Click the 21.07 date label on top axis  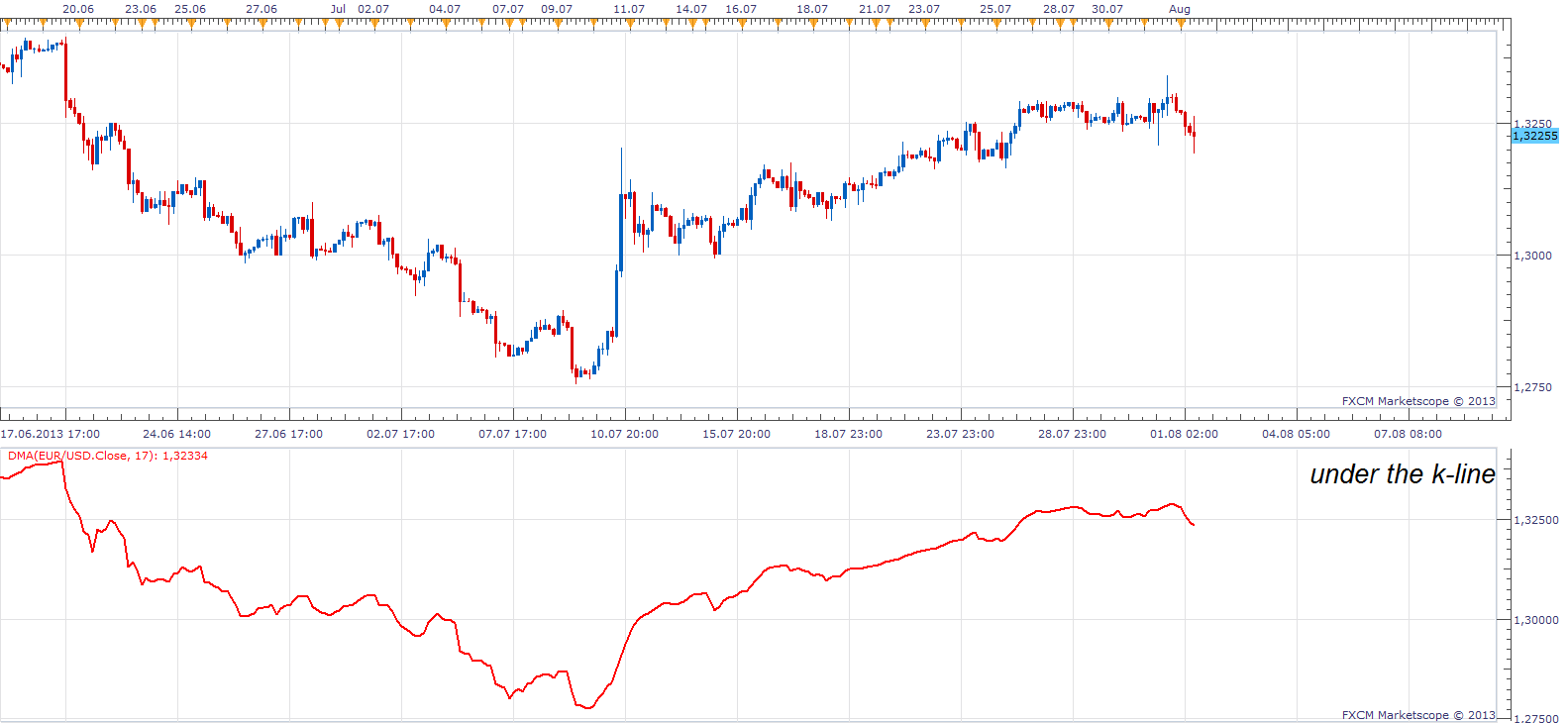tap(875, 9)
